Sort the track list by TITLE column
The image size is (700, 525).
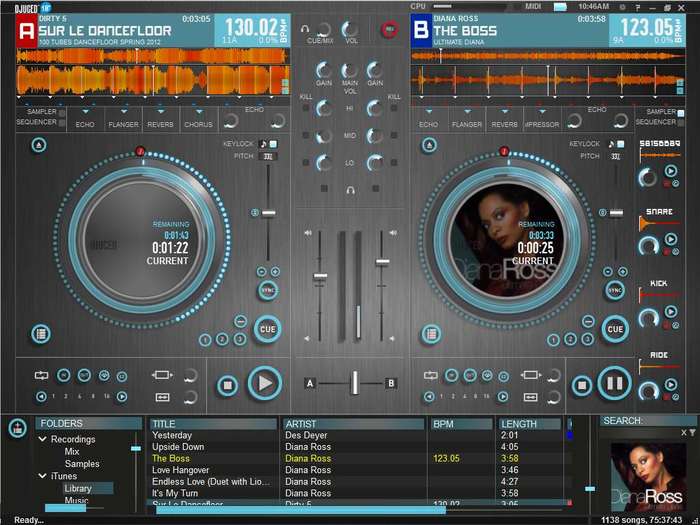tap(213, 424)
